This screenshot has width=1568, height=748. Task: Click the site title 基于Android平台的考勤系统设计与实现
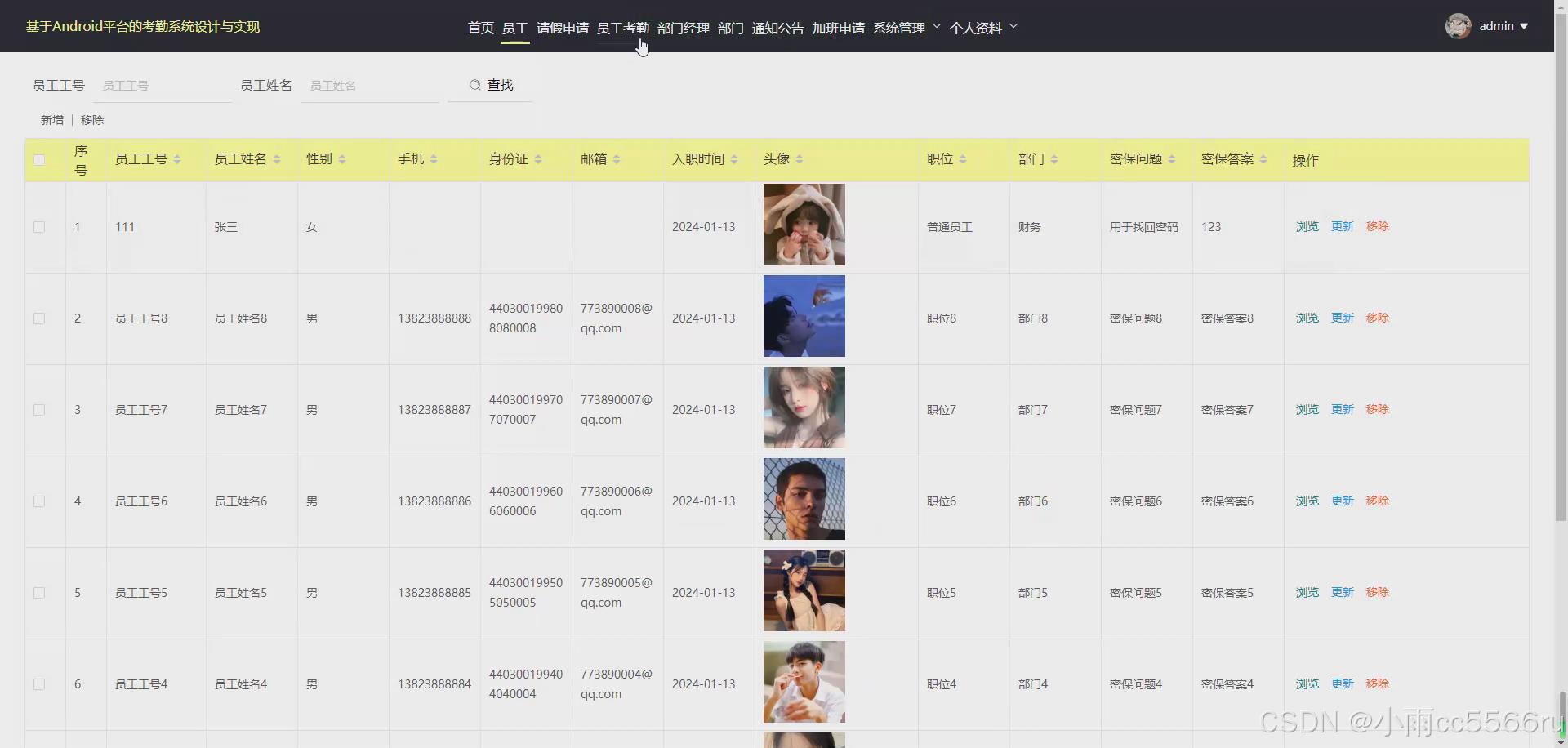143,27
